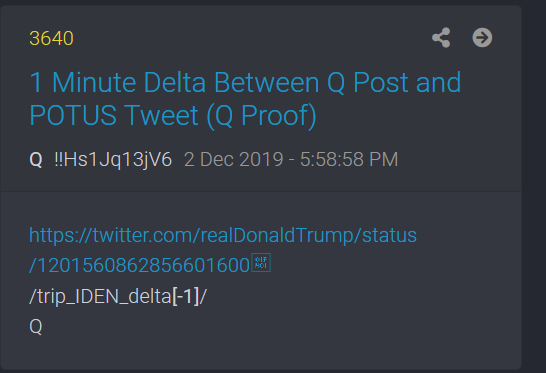The image size is (546, 373).
Task: Click the bold Q author name
Action: point(36,160)
